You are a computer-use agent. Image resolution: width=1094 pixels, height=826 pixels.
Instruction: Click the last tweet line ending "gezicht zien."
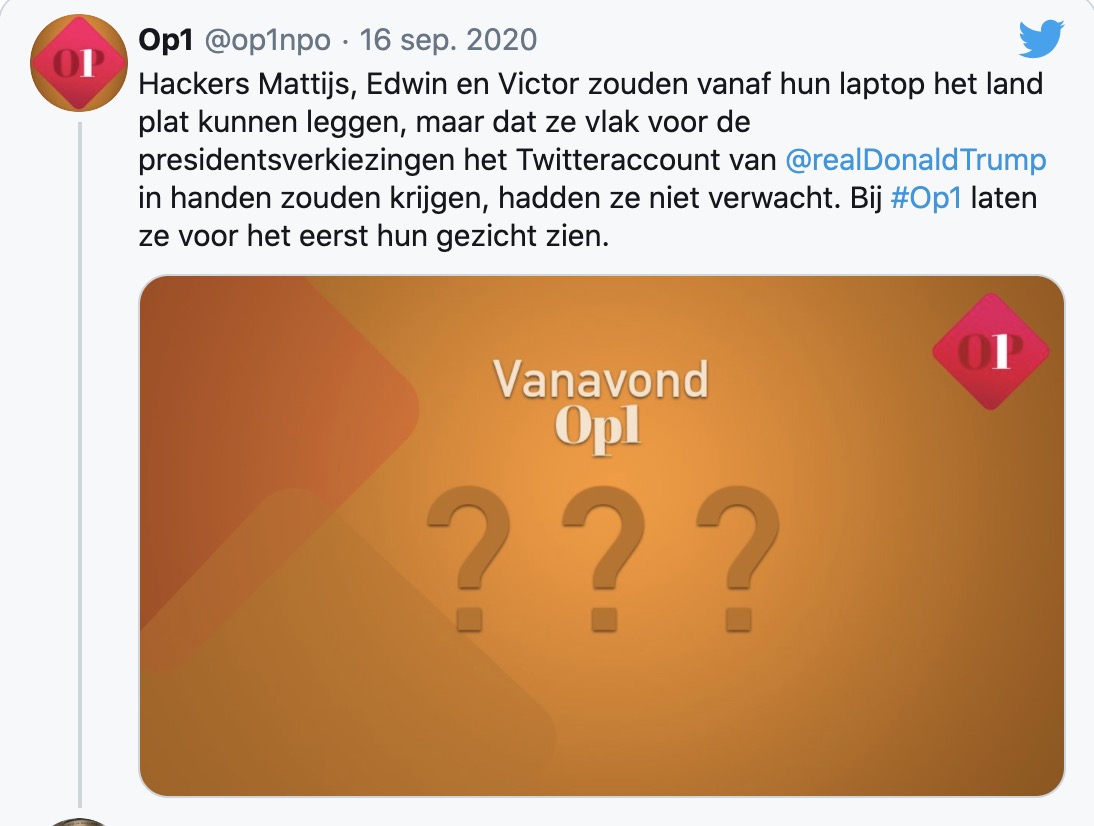coord(373,236)
